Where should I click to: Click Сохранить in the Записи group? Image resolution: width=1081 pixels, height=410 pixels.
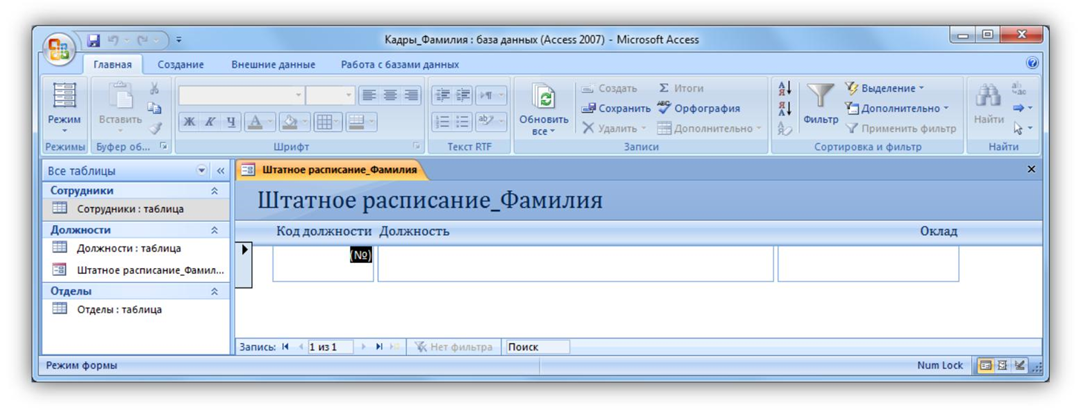click(616, 108)
